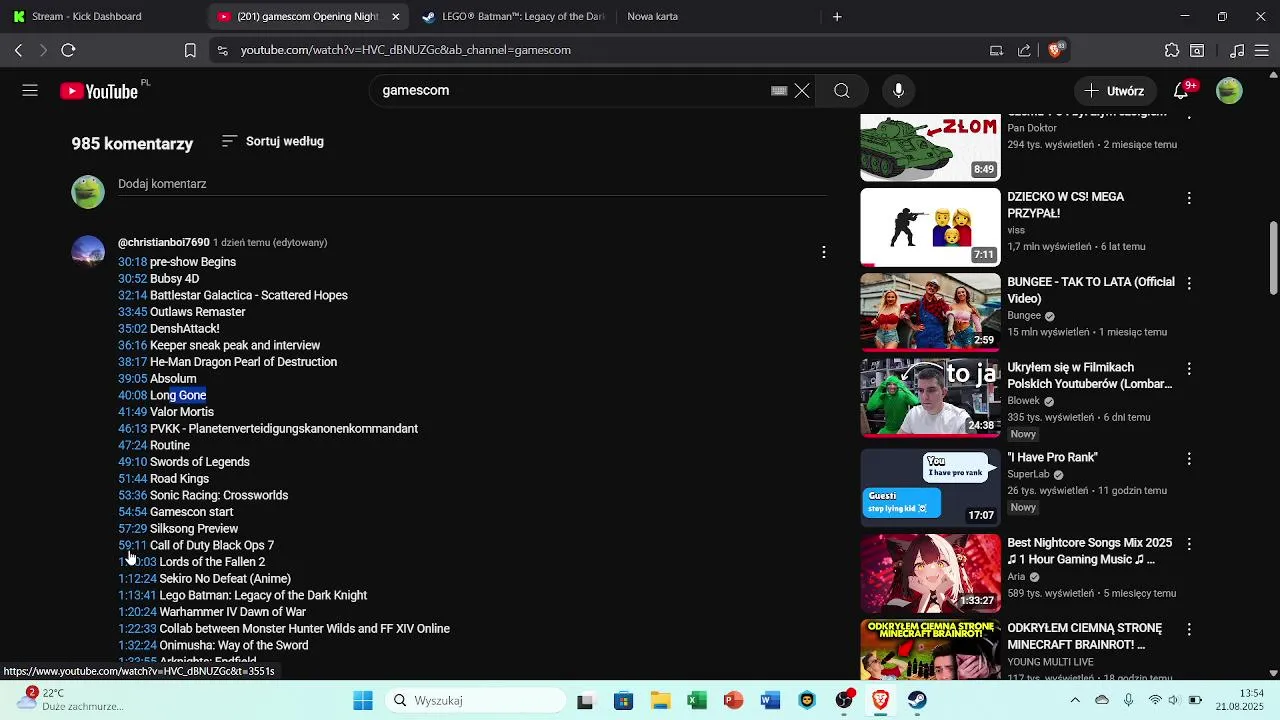Jump to 59:11 Call of Duty timestamp

132,545
